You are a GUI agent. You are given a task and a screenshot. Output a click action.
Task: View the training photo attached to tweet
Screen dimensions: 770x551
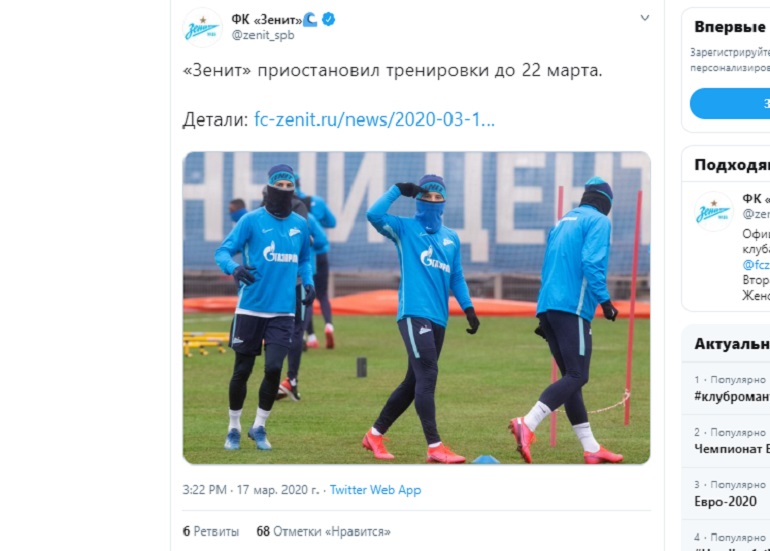click(416, 308)
